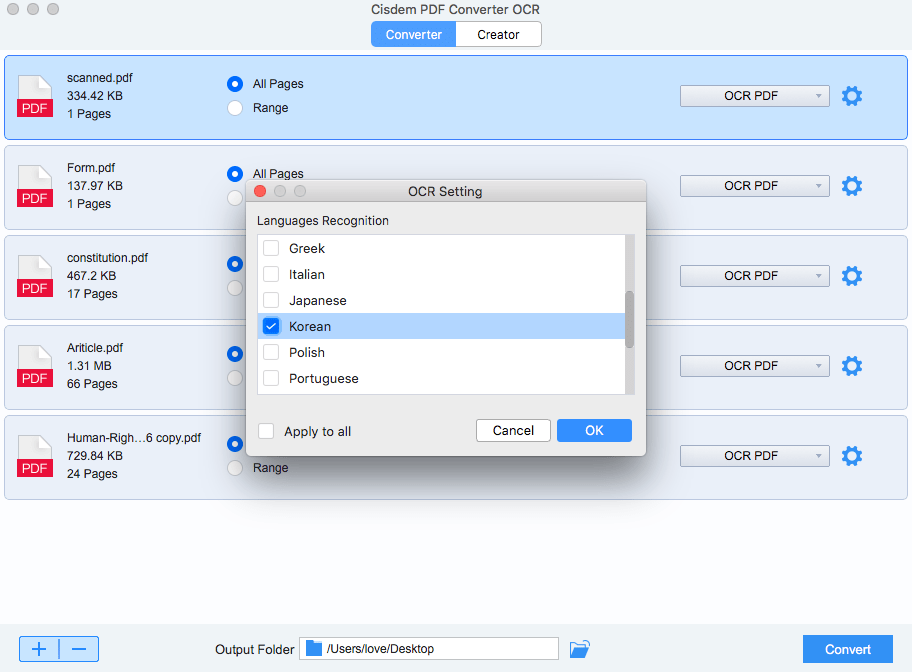Open OCR settings gear for scanned.pdf

pyautogui.click(x=852, y=96)
